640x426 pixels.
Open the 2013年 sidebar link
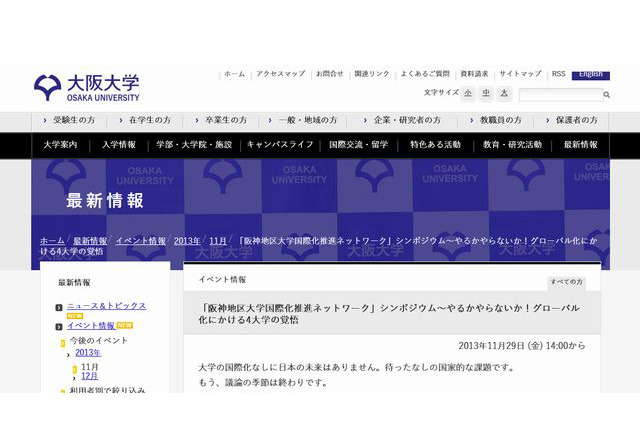point(88,353)
